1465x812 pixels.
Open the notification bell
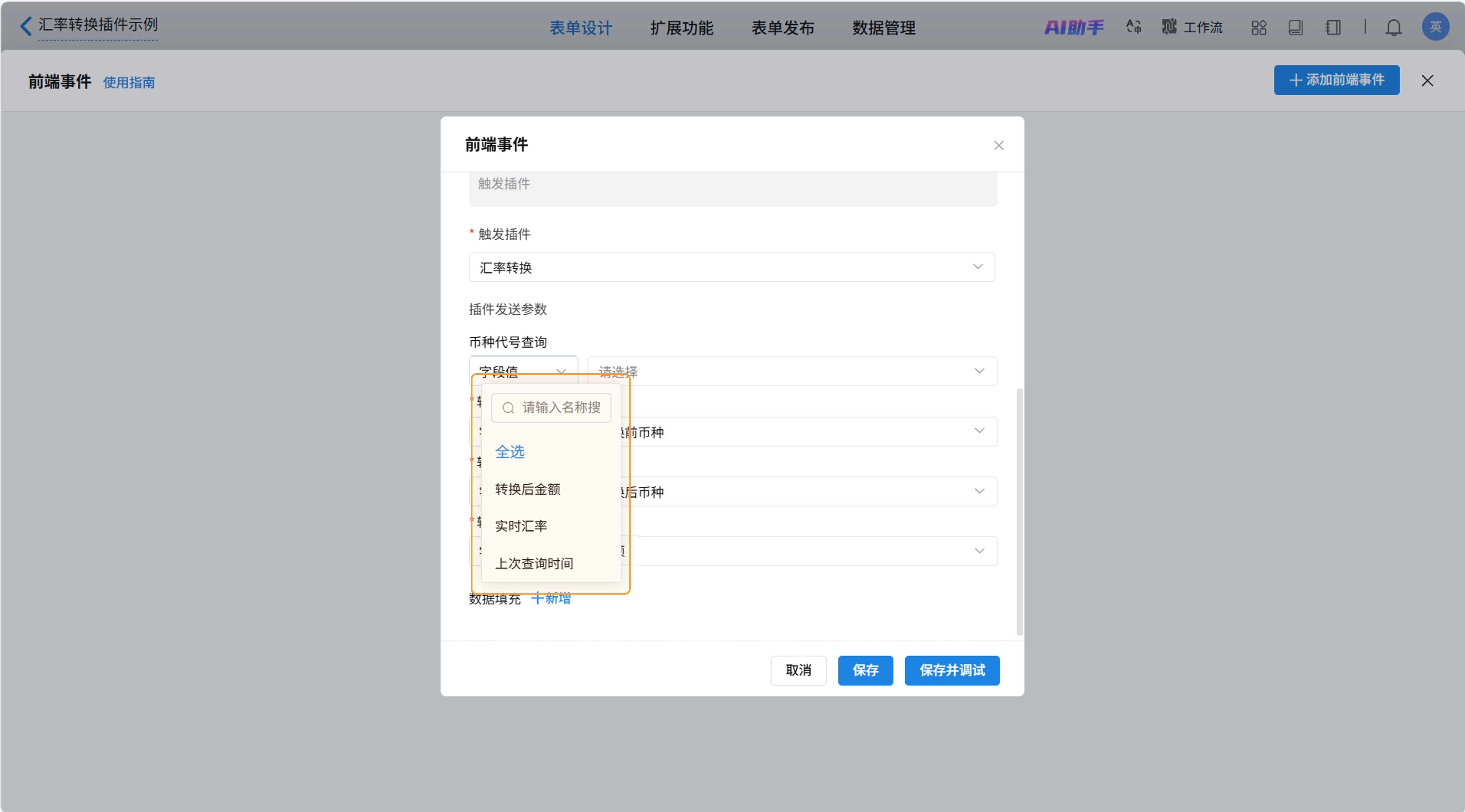pos(1393,27)
